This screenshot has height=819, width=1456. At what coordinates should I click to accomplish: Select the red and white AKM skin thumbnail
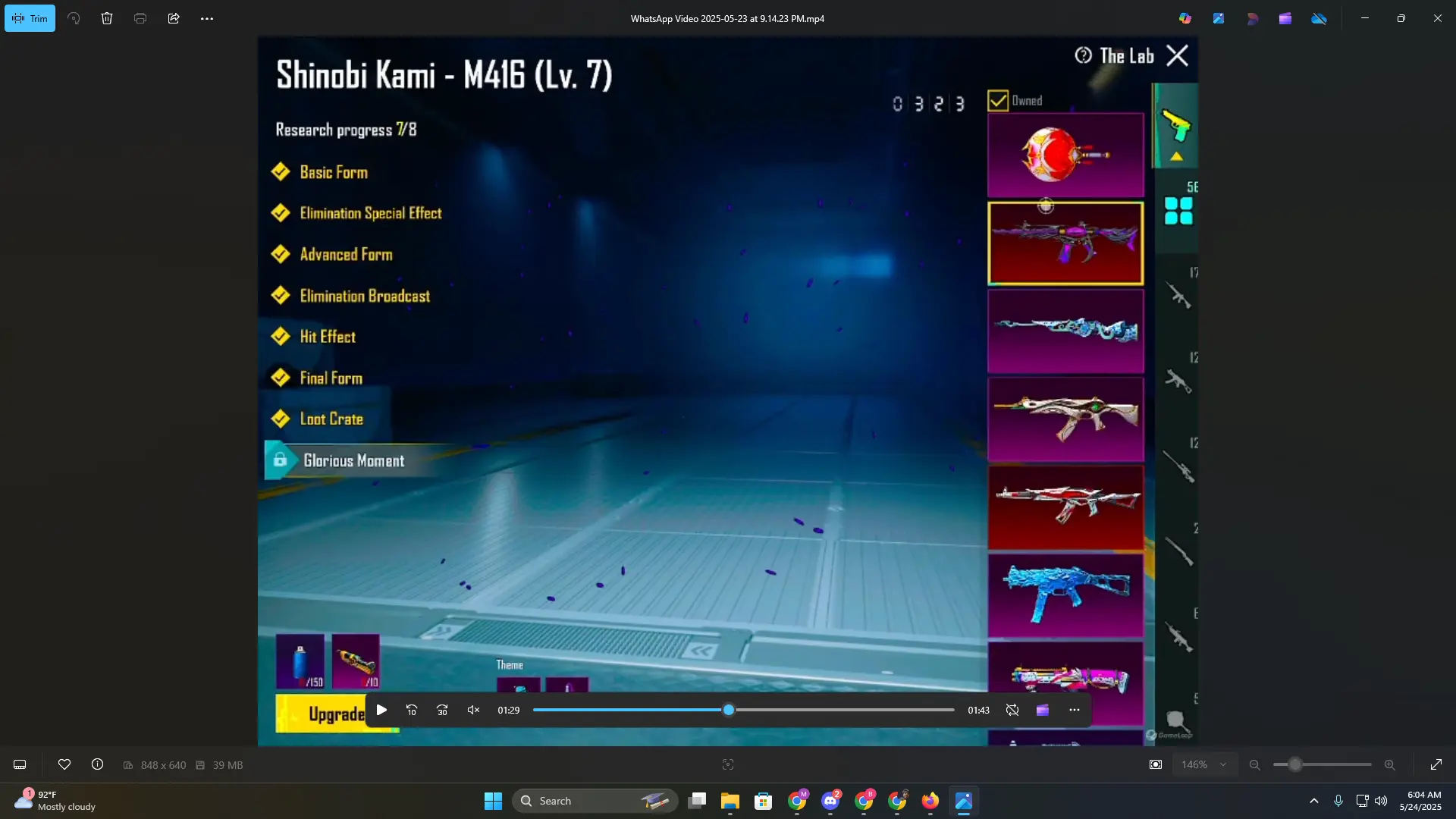1065,507
